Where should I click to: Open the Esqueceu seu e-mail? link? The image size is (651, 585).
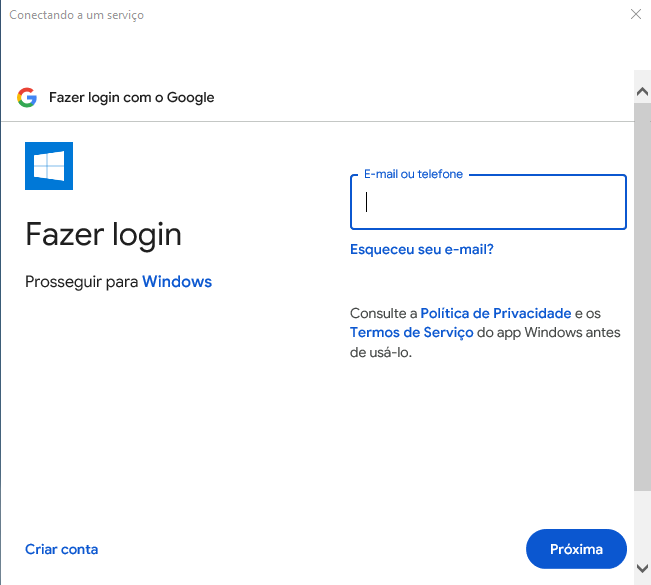click(421, 250)
